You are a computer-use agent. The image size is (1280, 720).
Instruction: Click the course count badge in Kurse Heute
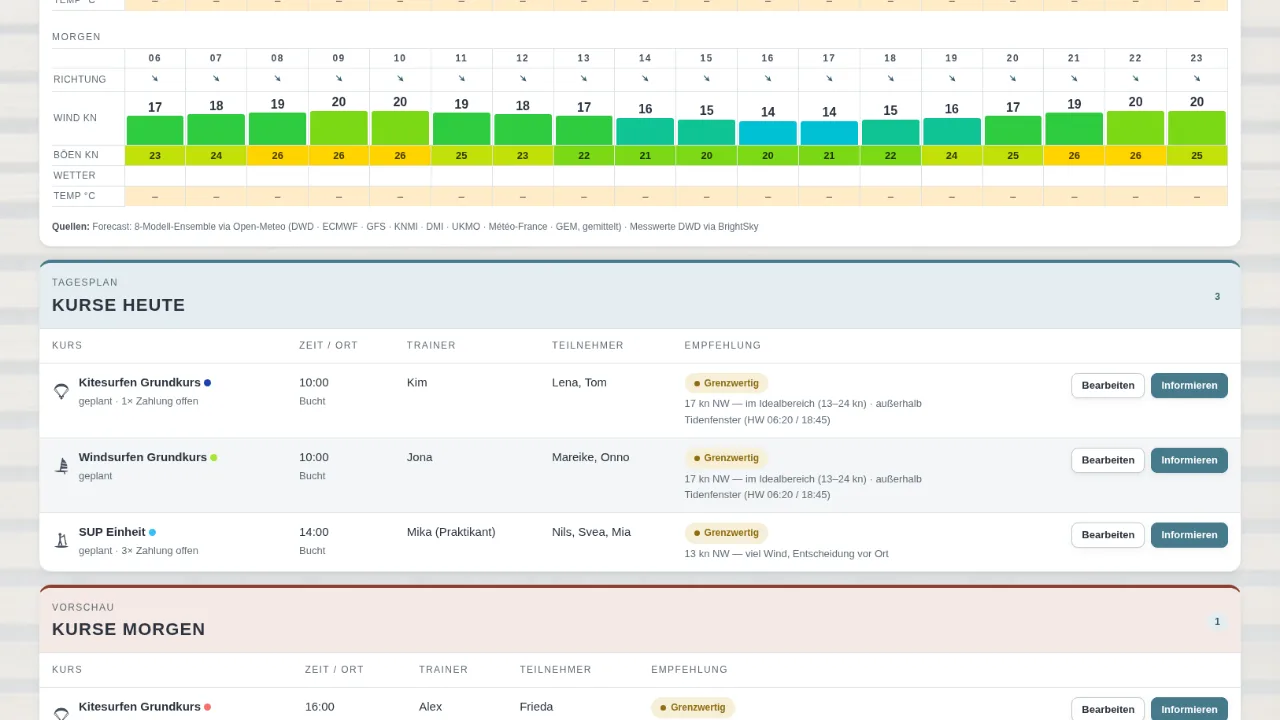pyautogui.click(x=1217, y=296)
